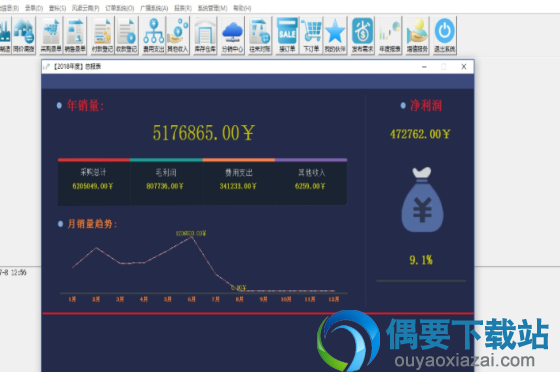
Task: Open the 订单系统(O) menu
Action: 120,8
